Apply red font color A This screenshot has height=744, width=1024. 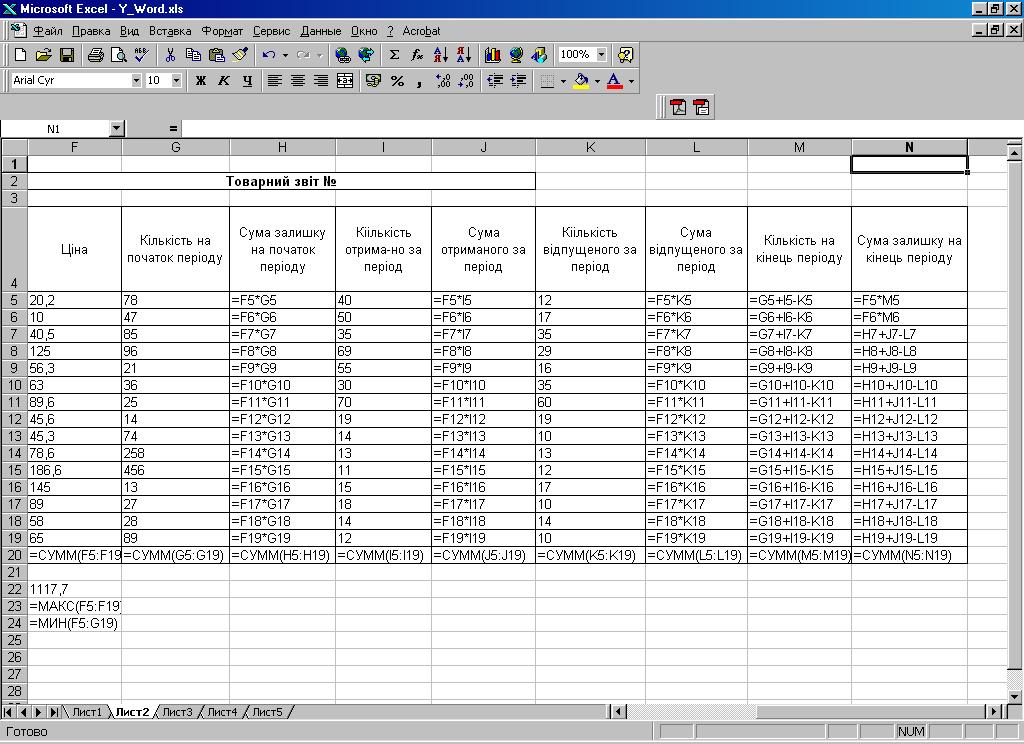click(615, 80)
